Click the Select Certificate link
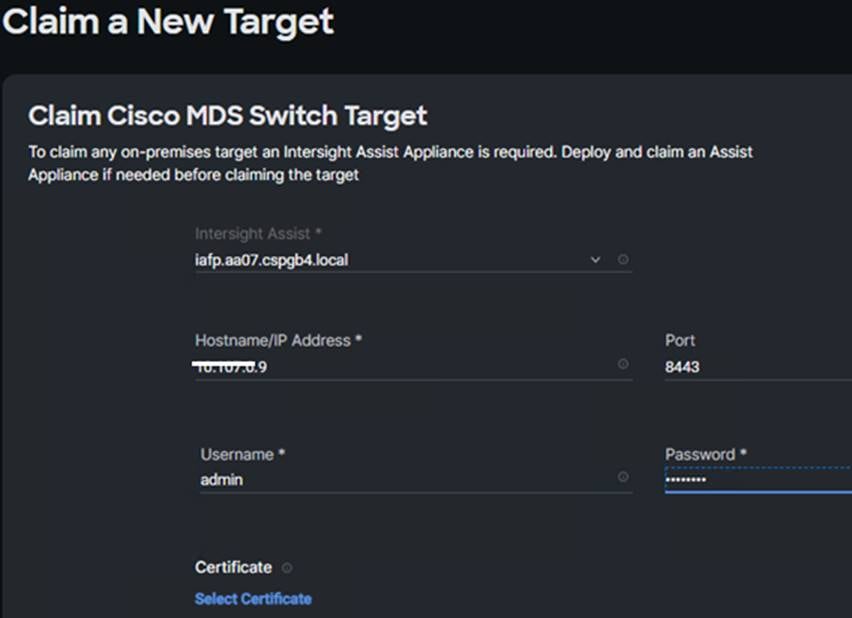The image size is (852, 618). pyautogui.click(x=253, y=598)
